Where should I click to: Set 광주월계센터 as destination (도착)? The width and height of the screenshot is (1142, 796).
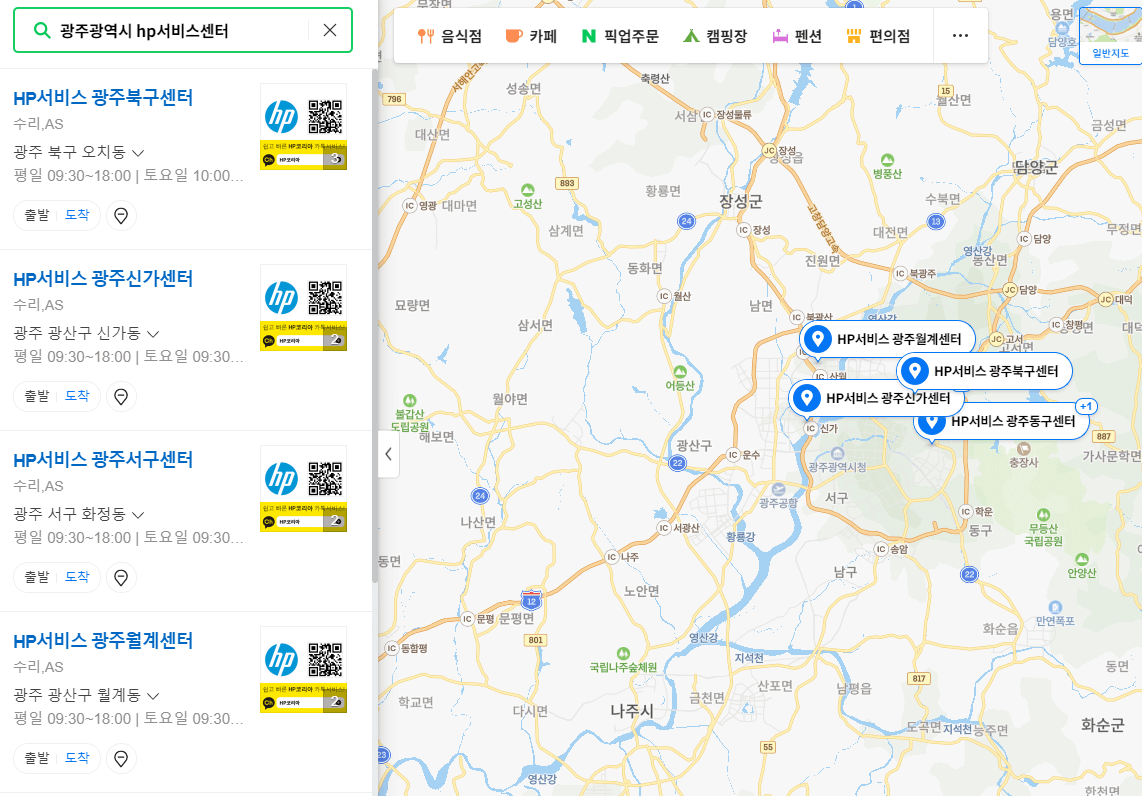77,757
